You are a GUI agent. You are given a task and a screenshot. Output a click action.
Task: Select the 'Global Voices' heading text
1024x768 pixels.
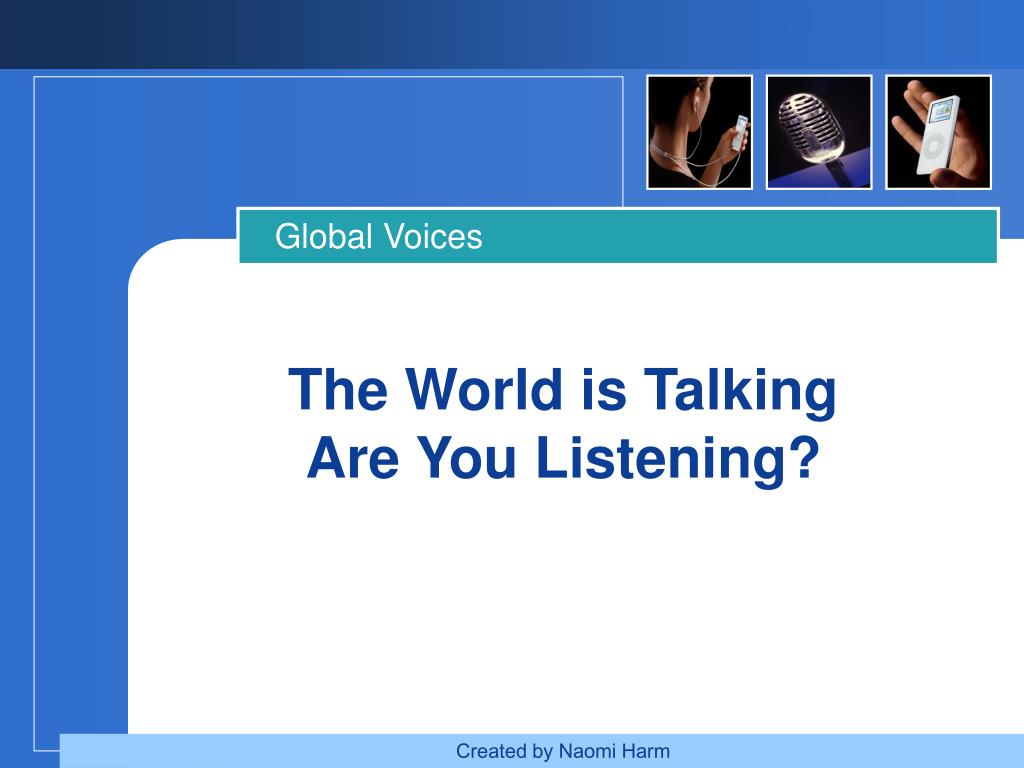[x=378, y=236]
